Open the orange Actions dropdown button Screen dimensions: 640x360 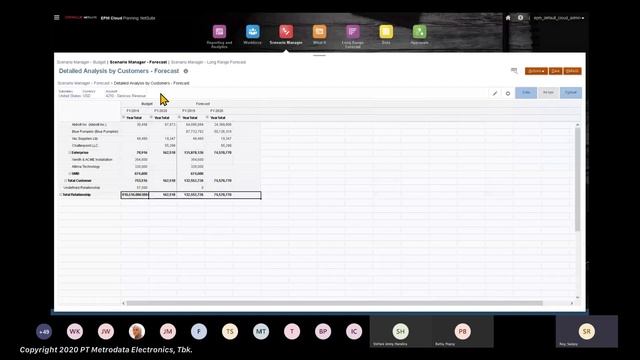coord(536,71)
